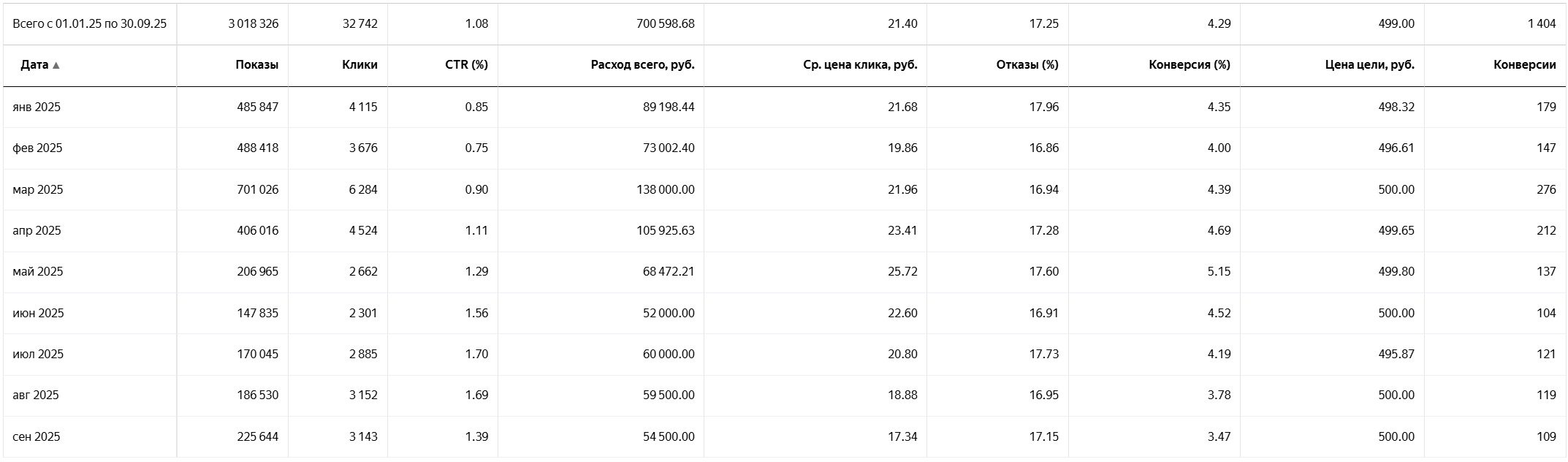Sort table by Клики column header

click(359, 65)
